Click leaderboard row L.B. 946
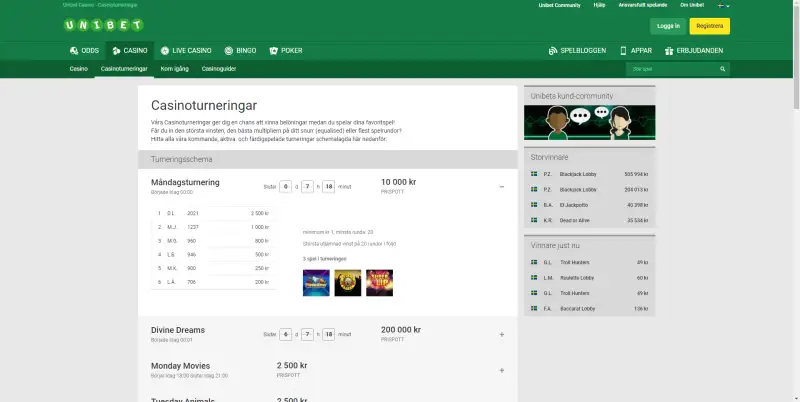The image size is (800, 402). coord(214,255)
